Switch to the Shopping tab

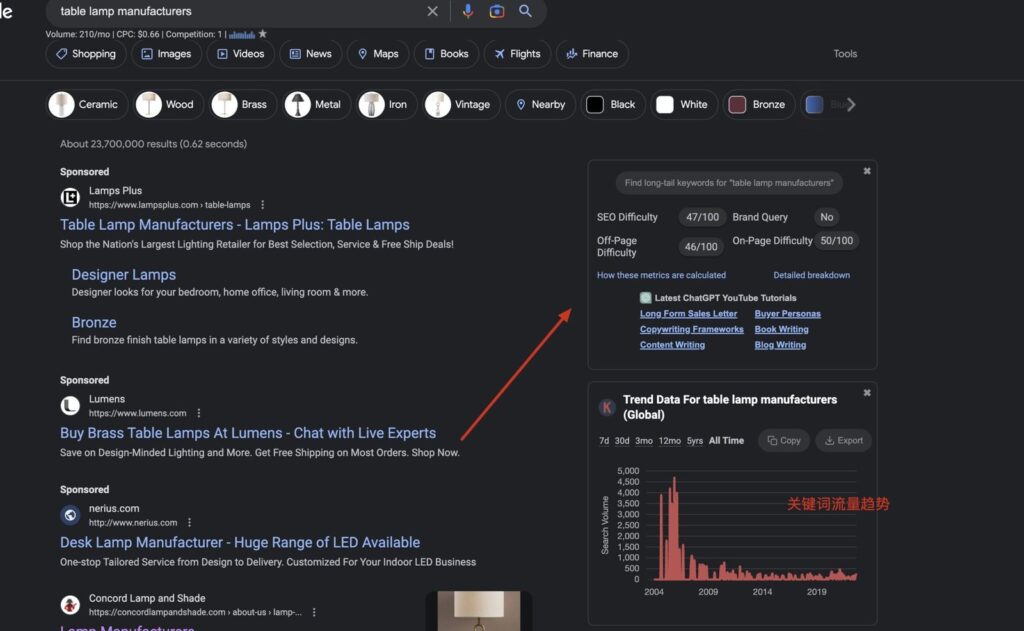[86, 54]
